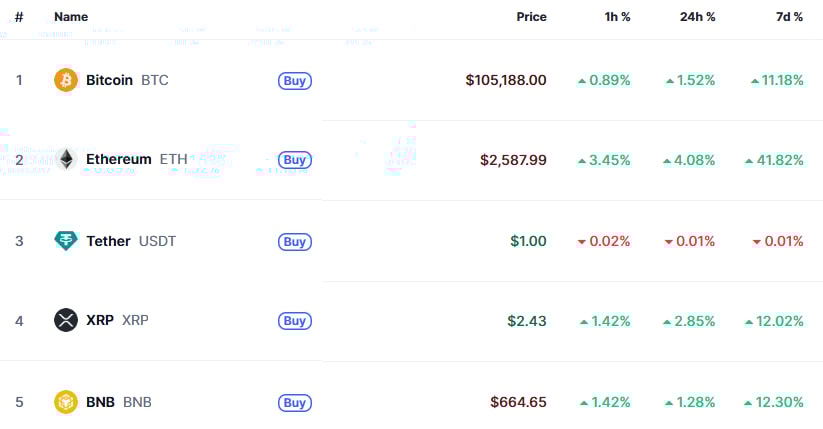Screen dimensions: 823x429
Task: Open the Tether name link
Action: click(x=108, y=241)
